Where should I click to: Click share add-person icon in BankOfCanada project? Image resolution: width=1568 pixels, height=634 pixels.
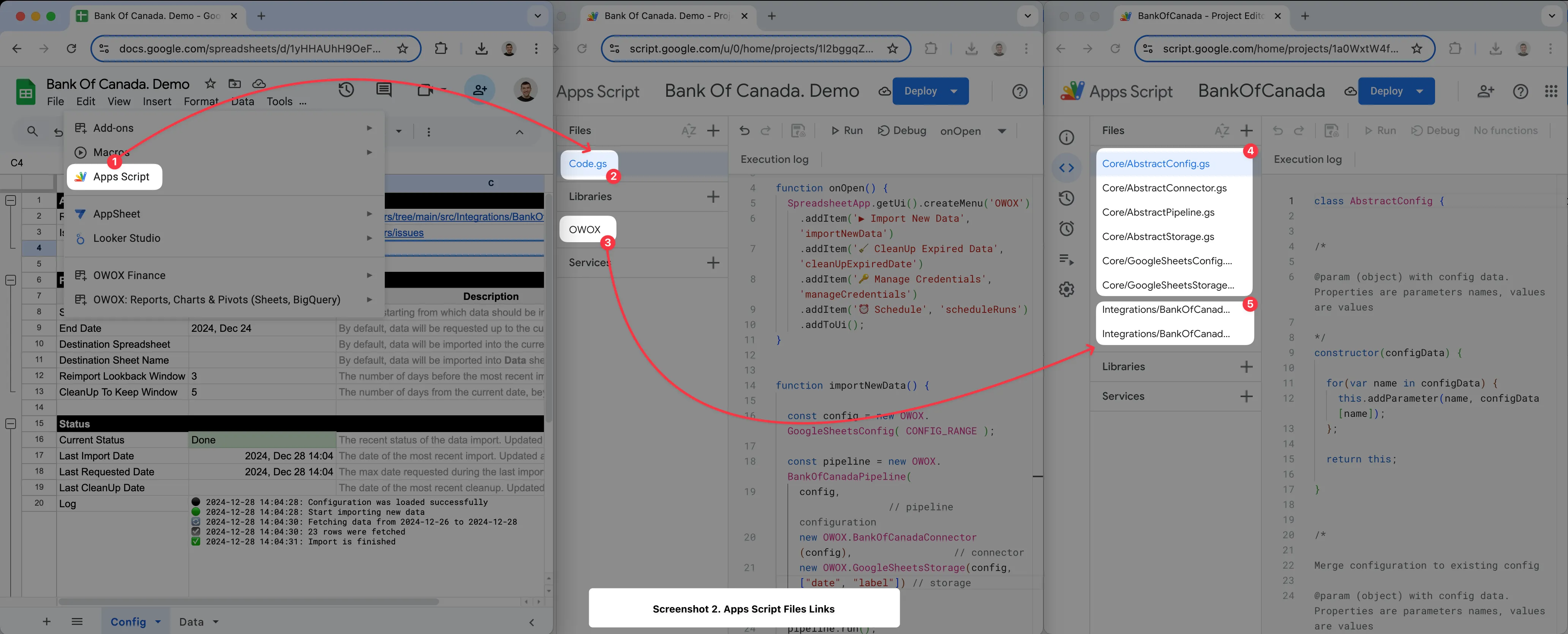1486,91
